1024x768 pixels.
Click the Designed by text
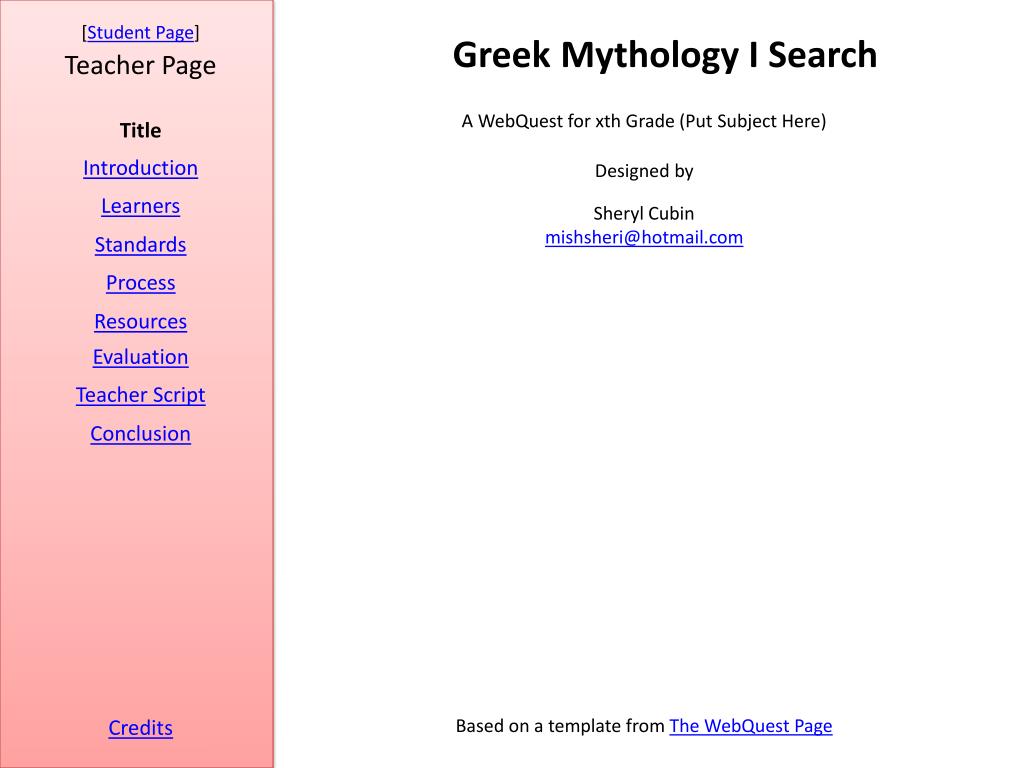pos(644,171)
